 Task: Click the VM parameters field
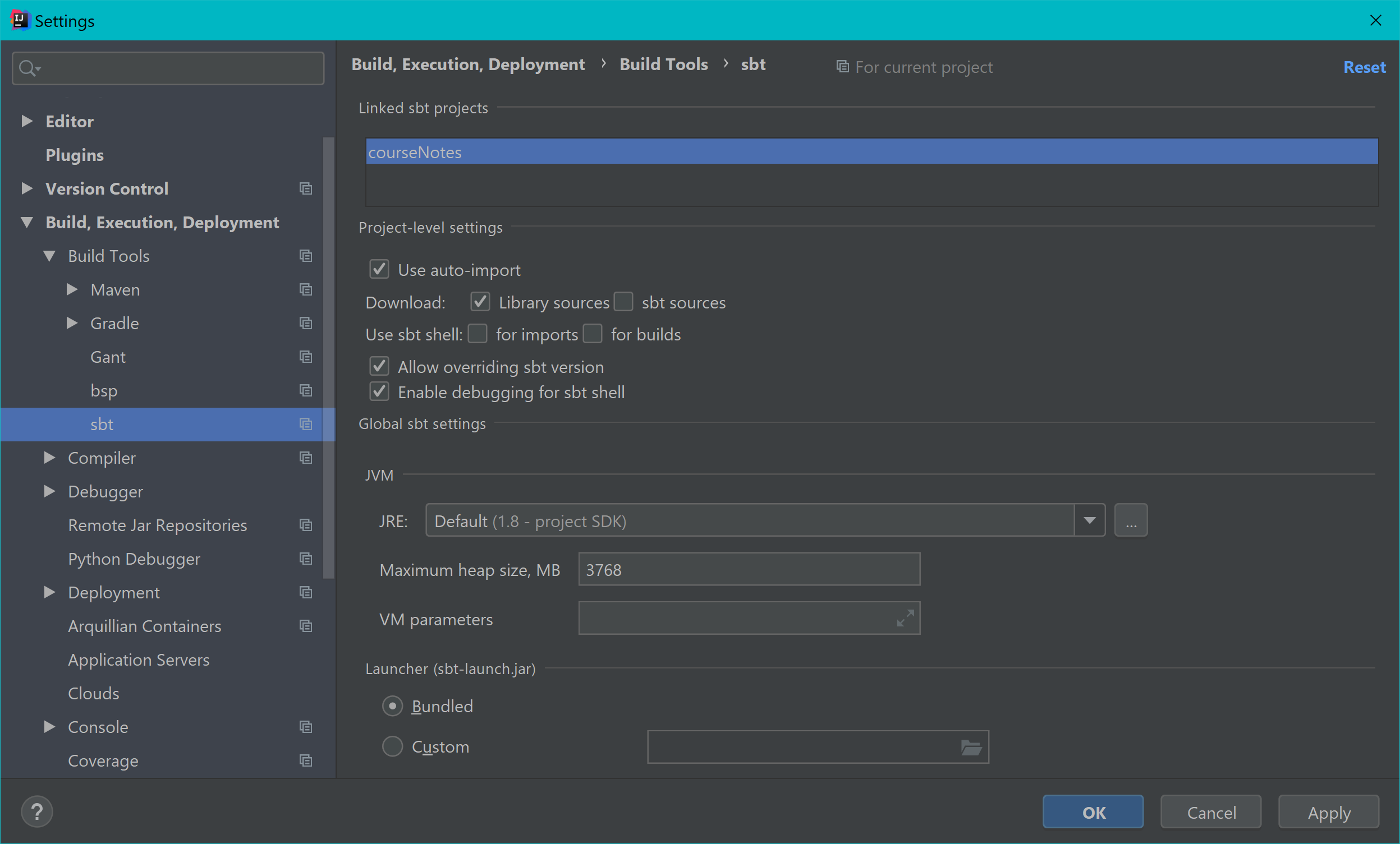pos(749,618)
